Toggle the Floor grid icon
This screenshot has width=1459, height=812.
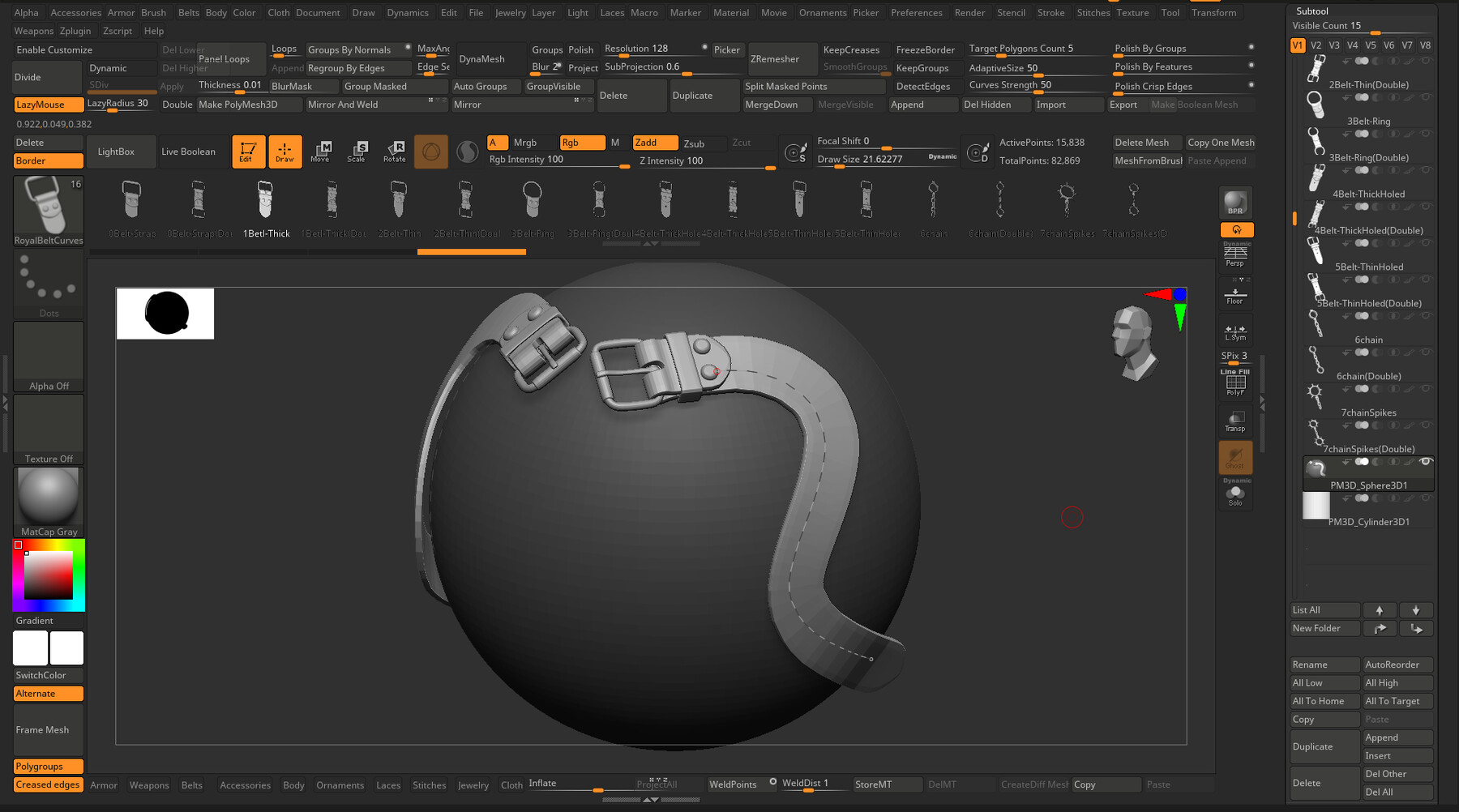1235,295
